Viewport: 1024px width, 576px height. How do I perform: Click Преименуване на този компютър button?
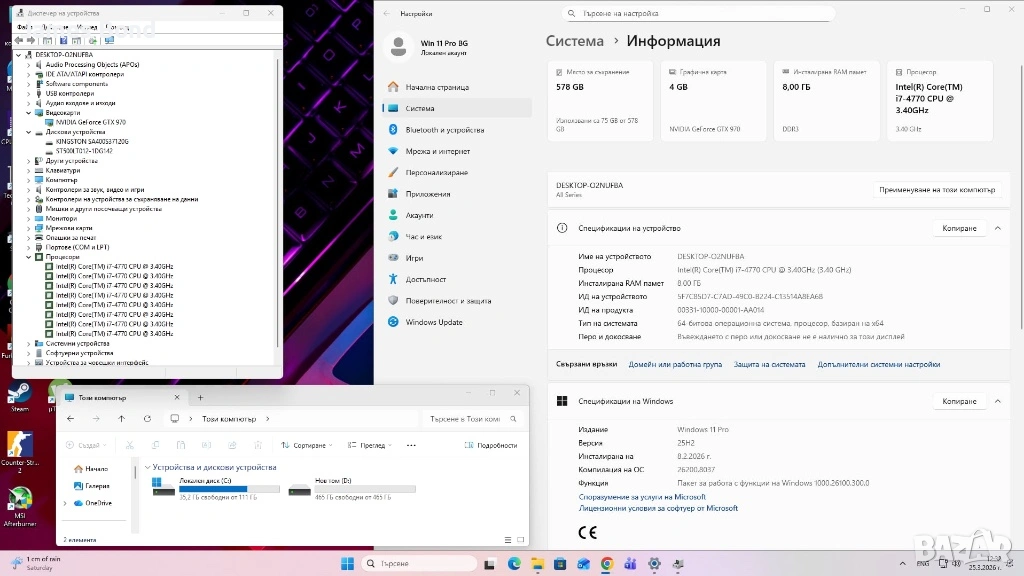pyautogui.click(x=936, y=189)
